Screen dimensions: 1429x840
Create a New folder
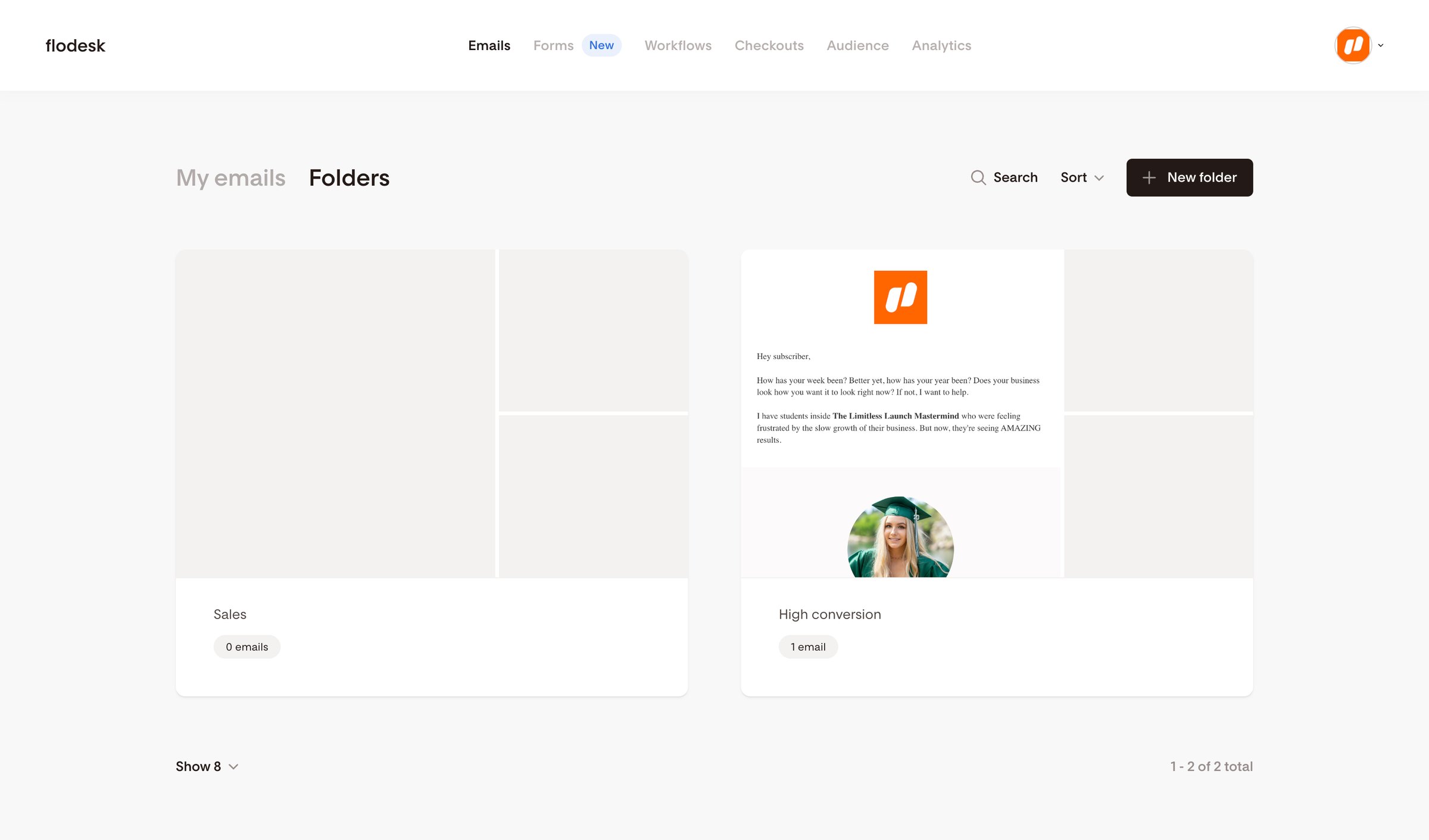1190,177
